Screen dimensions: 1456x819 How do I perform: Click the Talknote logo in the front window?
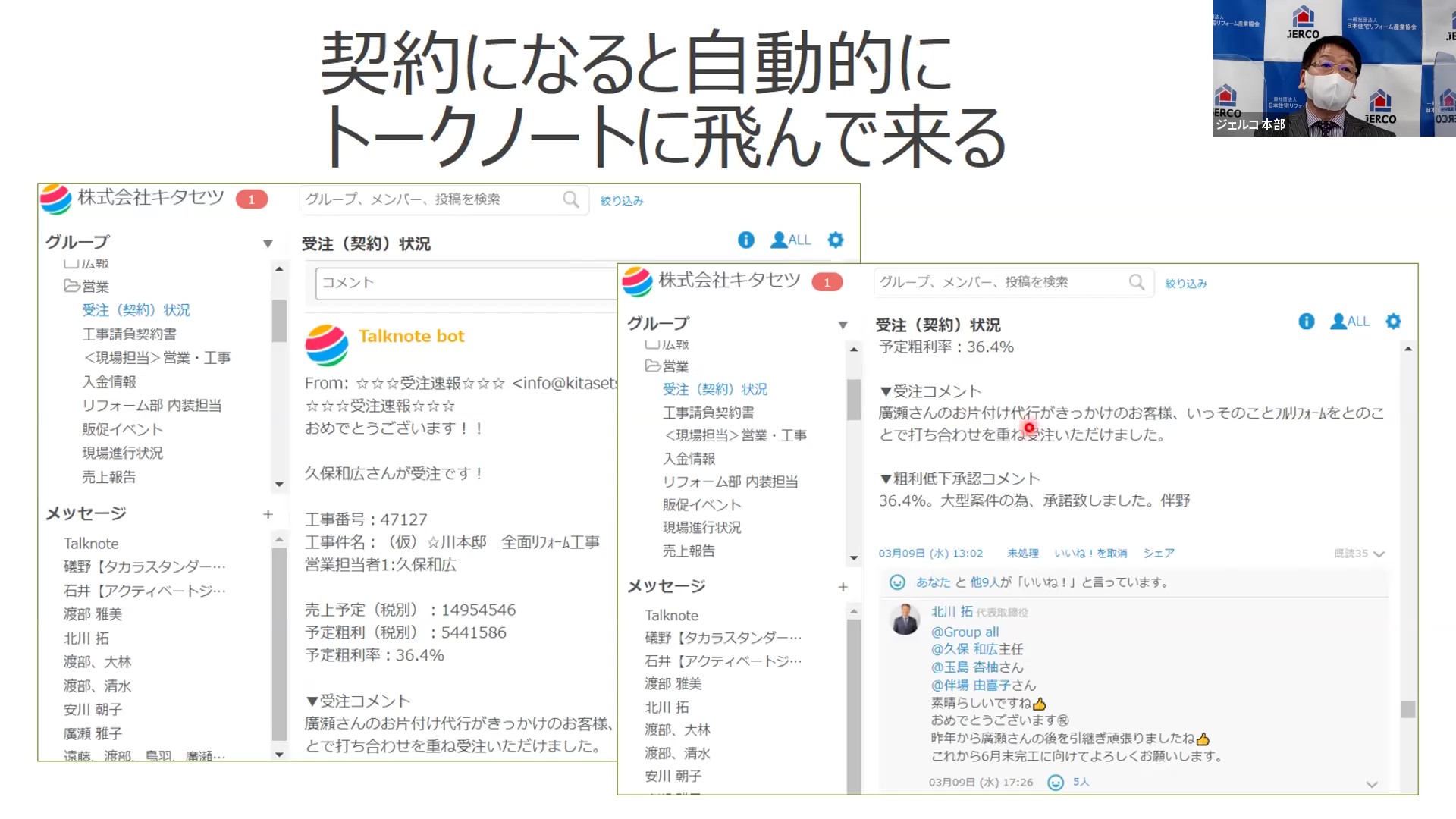click(x=637, y=282)
